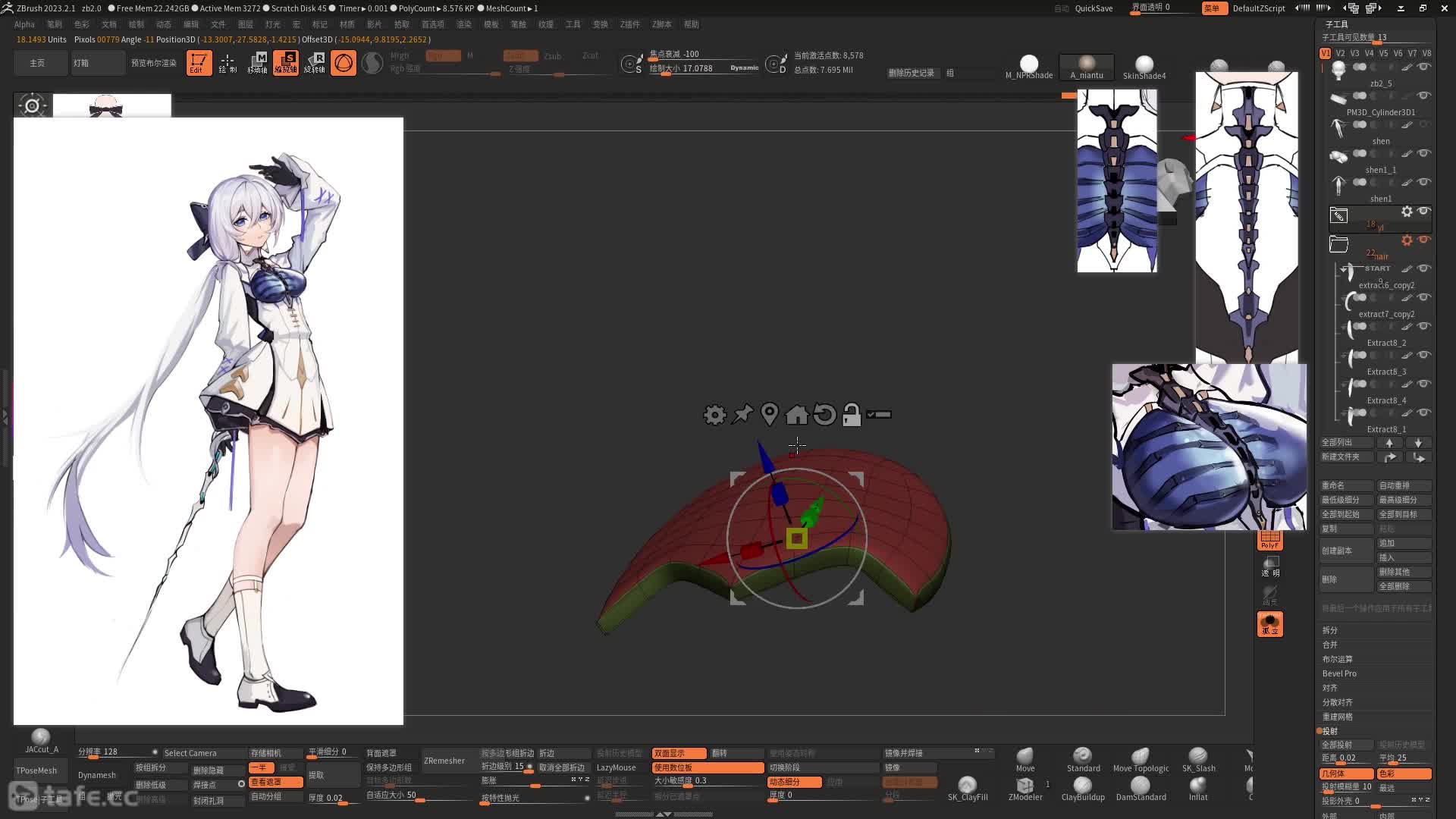
Task: Toggle double-sided display (双面显示)
Action: (679, 753)
